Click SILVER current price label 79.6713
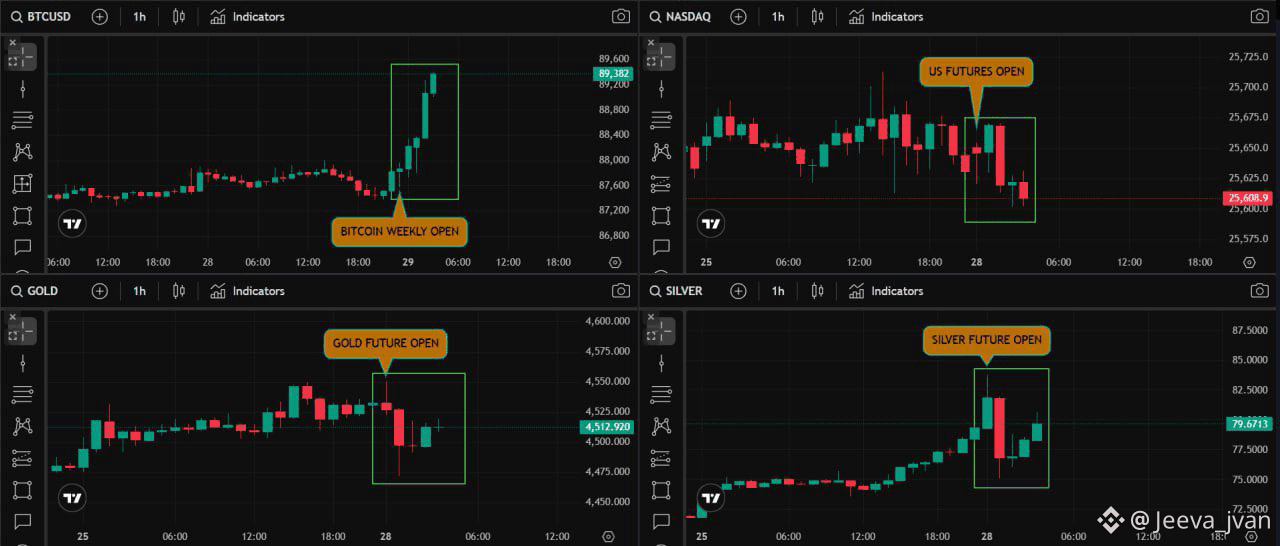1280x546 pixels. (x=1248, y=424)
